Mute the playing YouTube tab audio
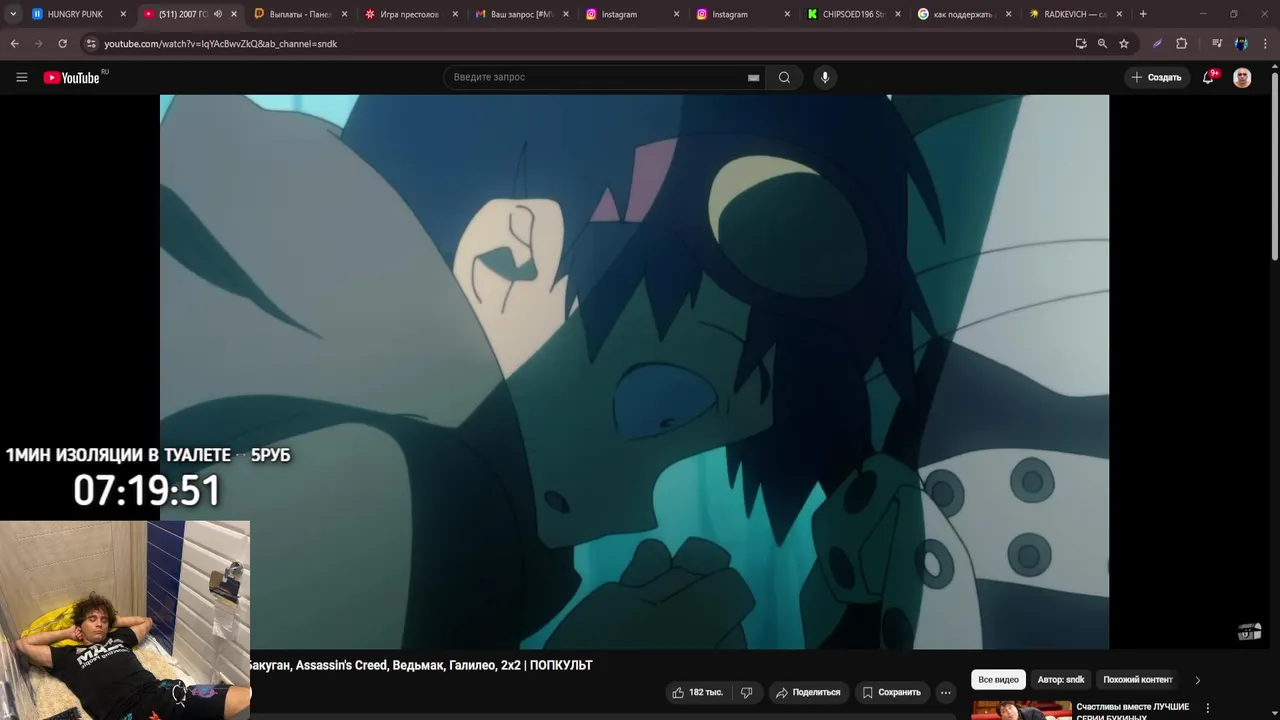Image resolution: width=1280 pixels, height=720 pixels. (217, 14)
